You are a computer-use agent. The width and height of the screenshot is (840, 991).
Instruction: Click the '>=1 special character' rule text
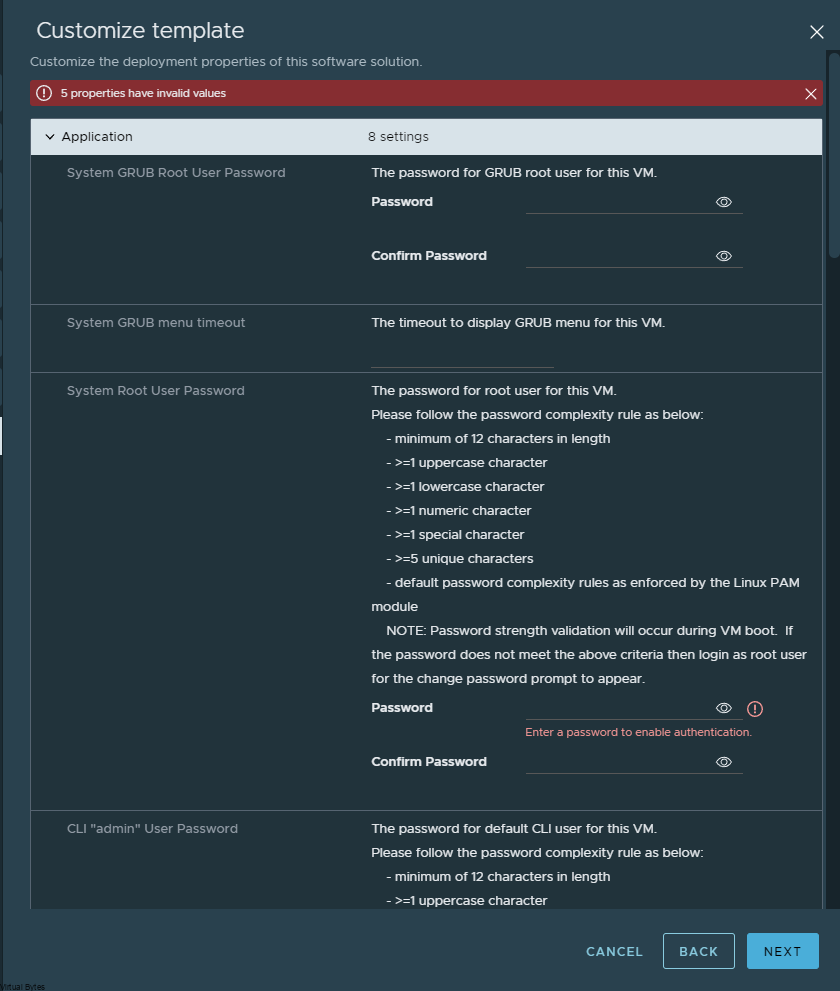(455, 535)
